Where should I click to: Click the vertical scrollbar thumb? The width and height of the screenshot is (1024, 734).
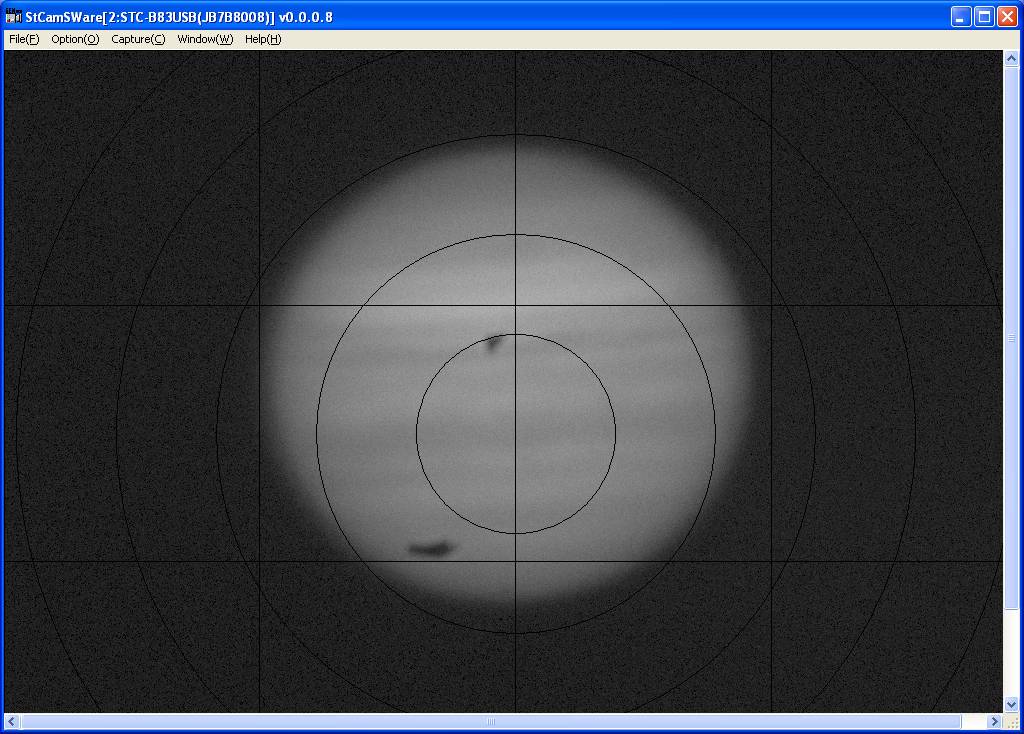(x=1011, y=338)
